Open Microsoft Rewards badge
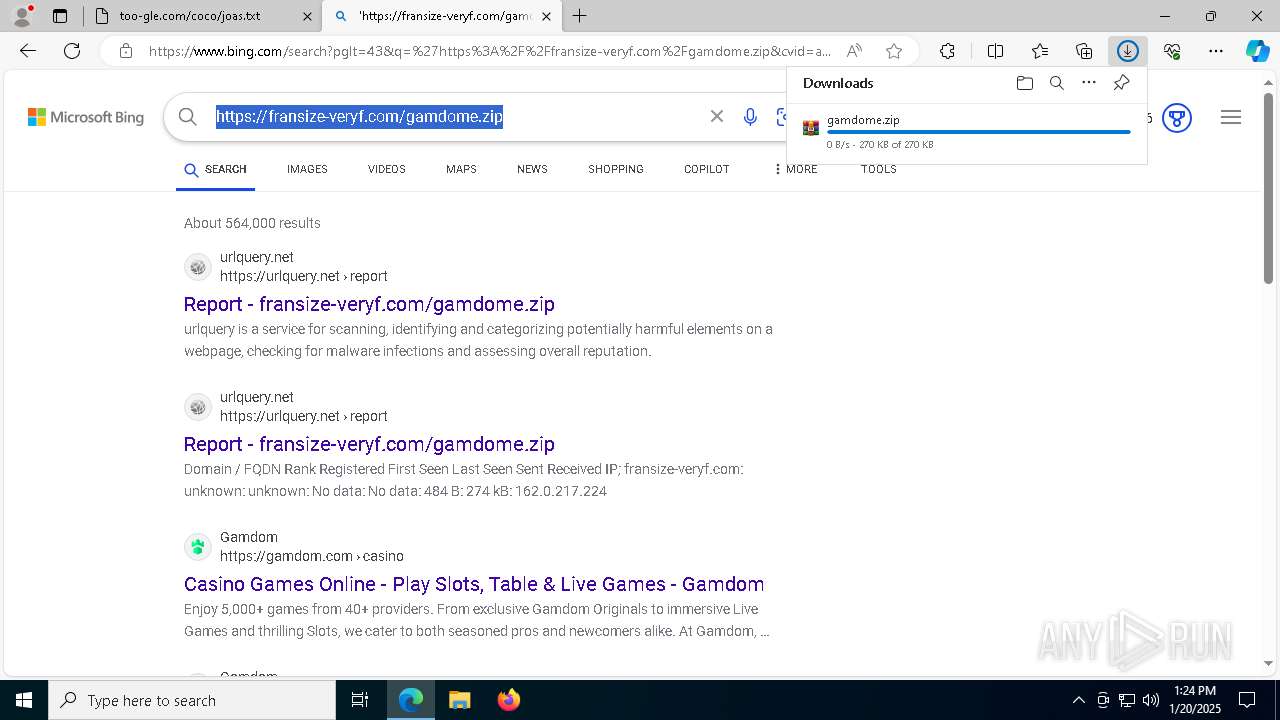The width and height of the screenshot is (1280, 720). click(x=1177, y=118)
